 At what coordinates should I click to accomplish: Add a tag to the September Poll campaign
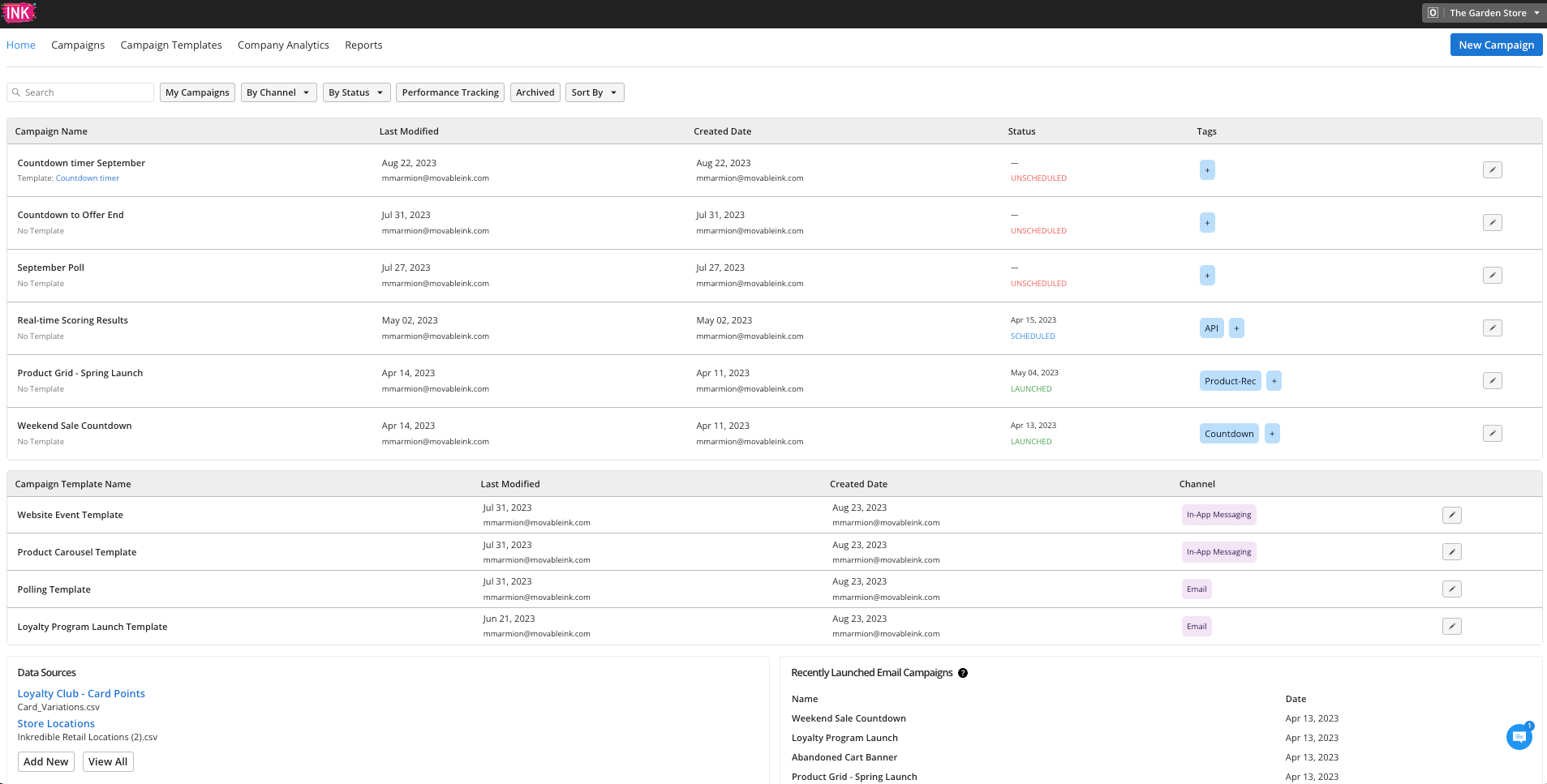tap(1207, 276)
